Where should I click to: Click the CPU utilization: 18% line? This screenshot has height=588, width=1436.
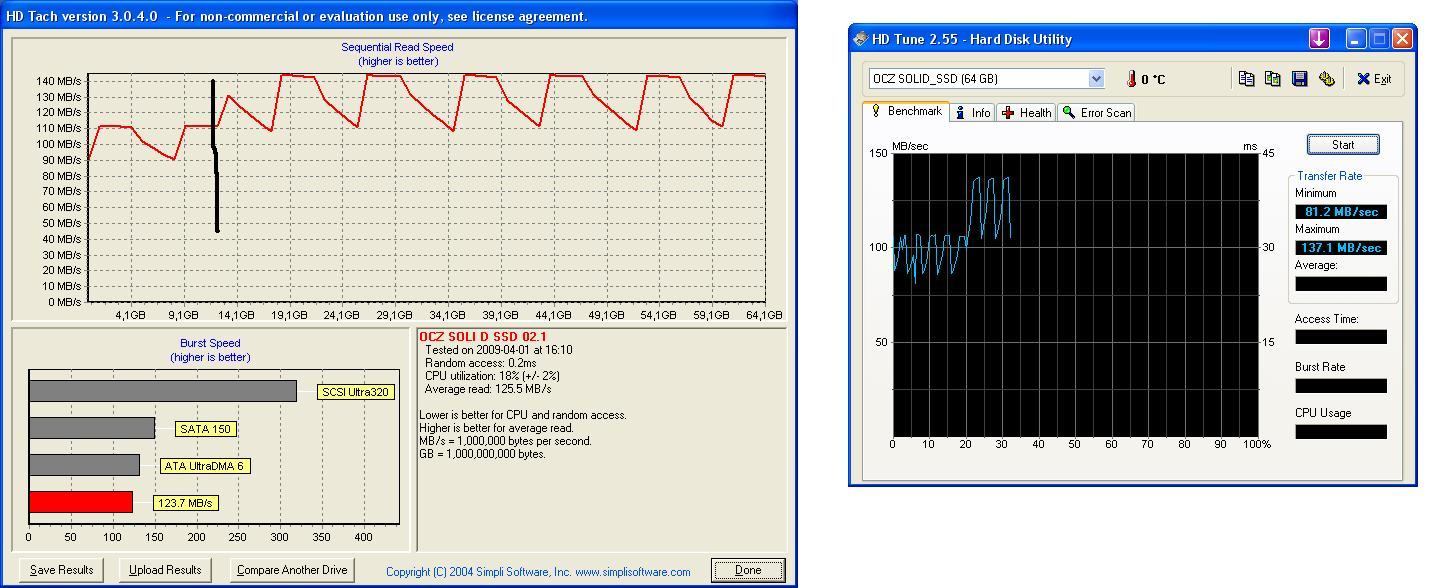click(493, 376)
